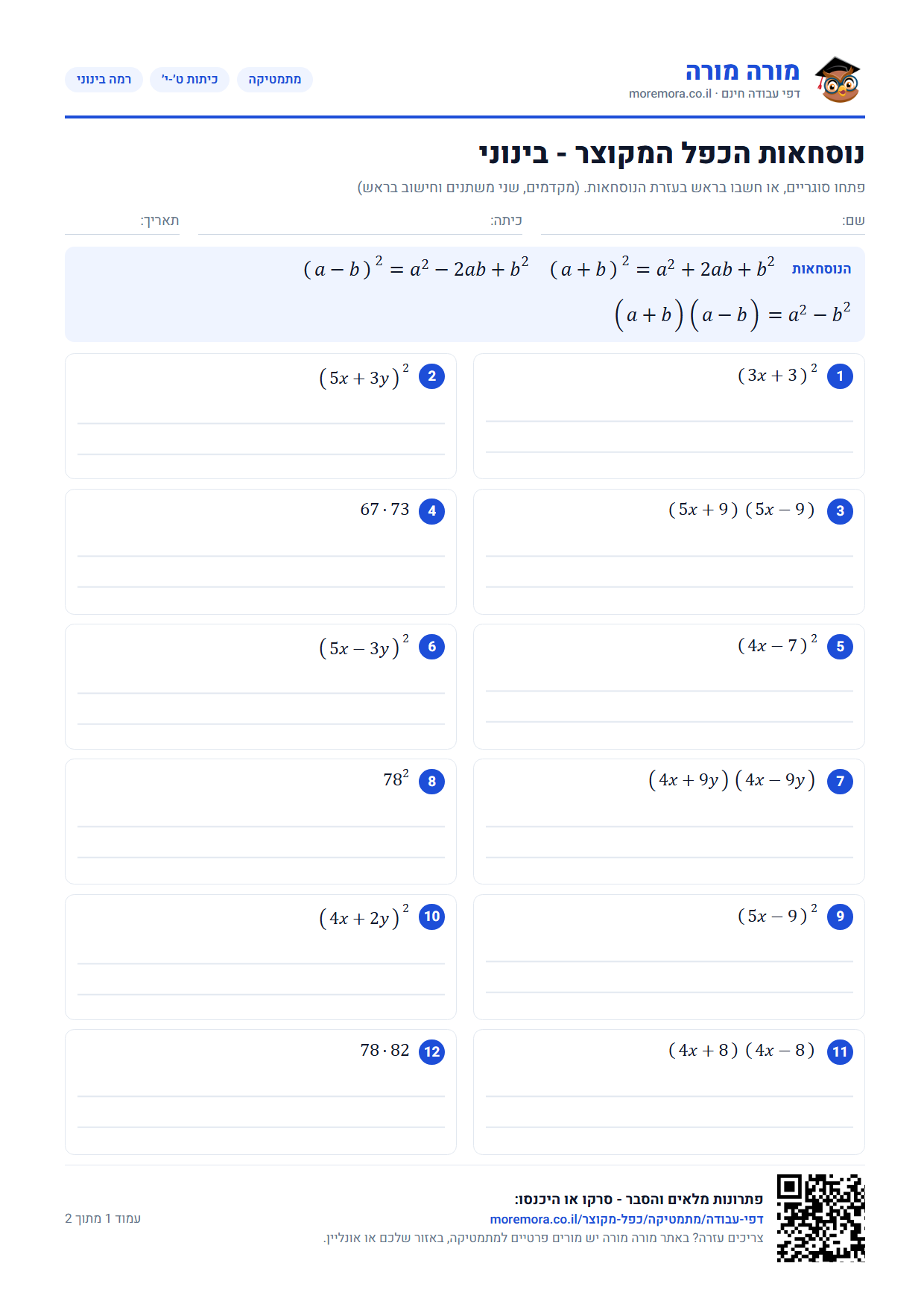The height and width of the screenshot is (1307, 924).
Task: Select the כיתות ט'-י' grade tag
Action: pyautogui.click(x=189, y=79)
